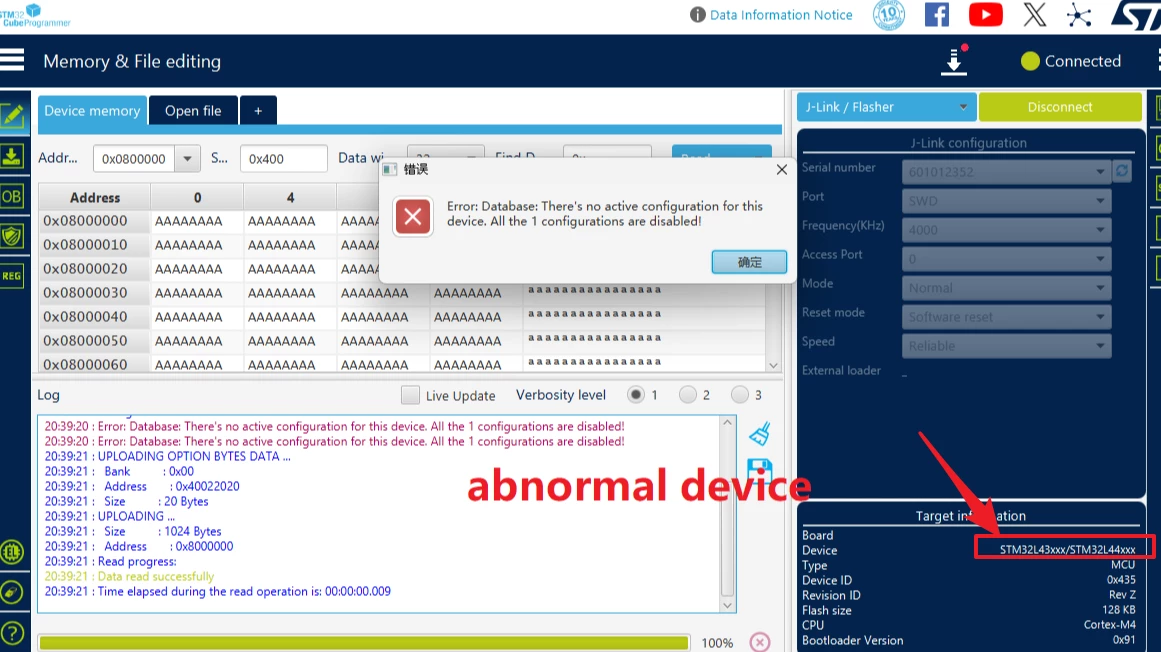Click the log panel vertical scrollbar
Viewport: 1161px width, 652px height.
point(727,514)
